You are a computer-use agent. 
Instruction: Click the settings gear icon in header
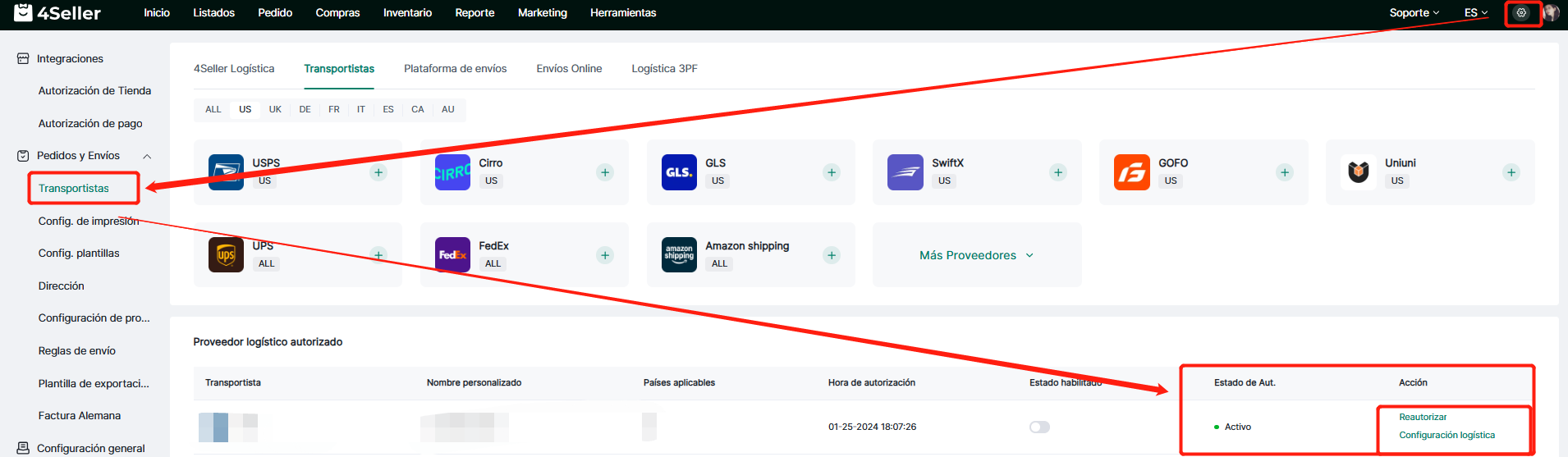click(x=1521, y=13)
